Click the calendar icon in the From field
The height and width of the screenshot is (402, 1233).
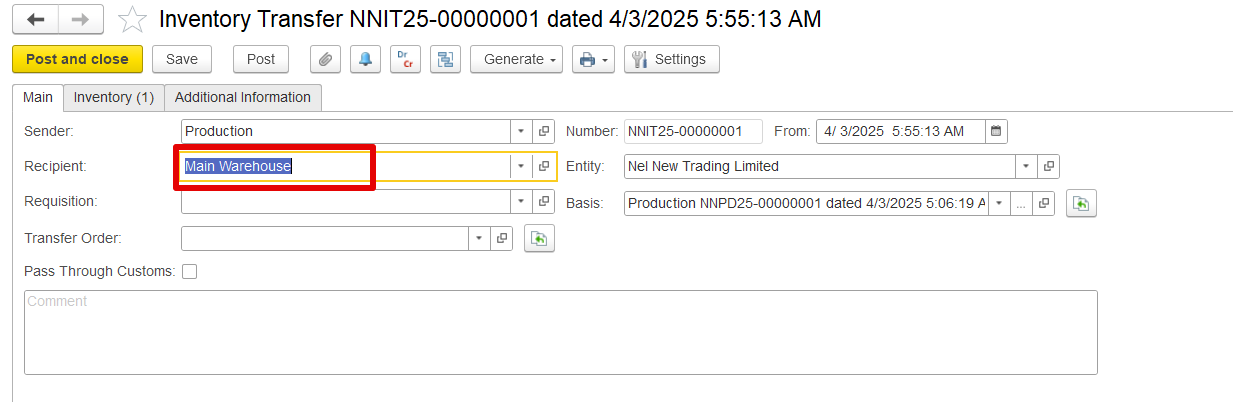tap(996, 131)
